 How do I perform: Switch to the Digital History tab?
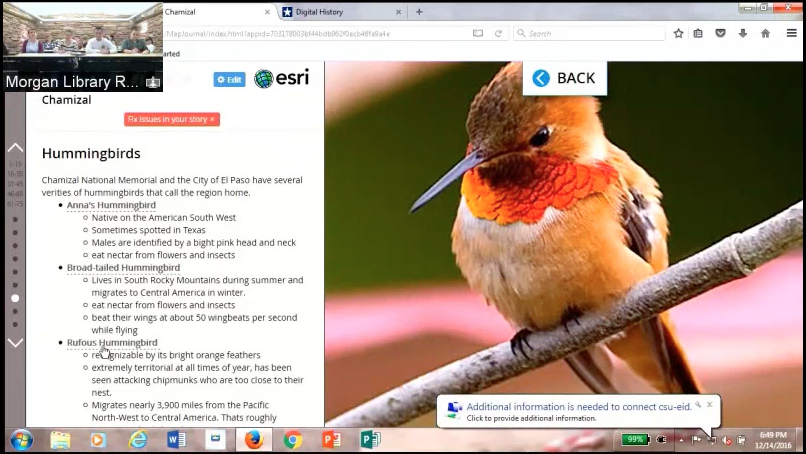point(335,12)
